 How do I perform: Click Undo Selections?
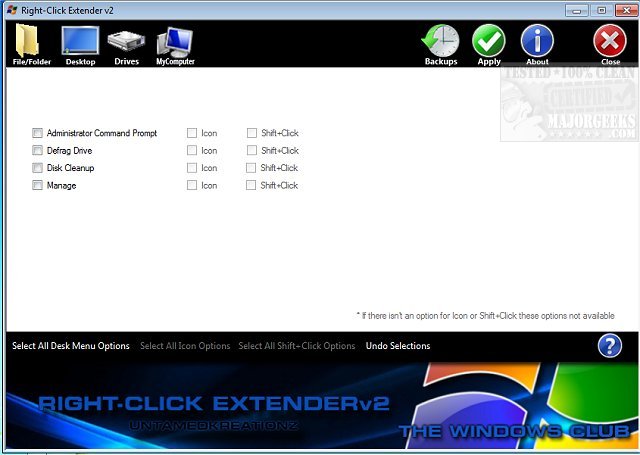[398, 346]
